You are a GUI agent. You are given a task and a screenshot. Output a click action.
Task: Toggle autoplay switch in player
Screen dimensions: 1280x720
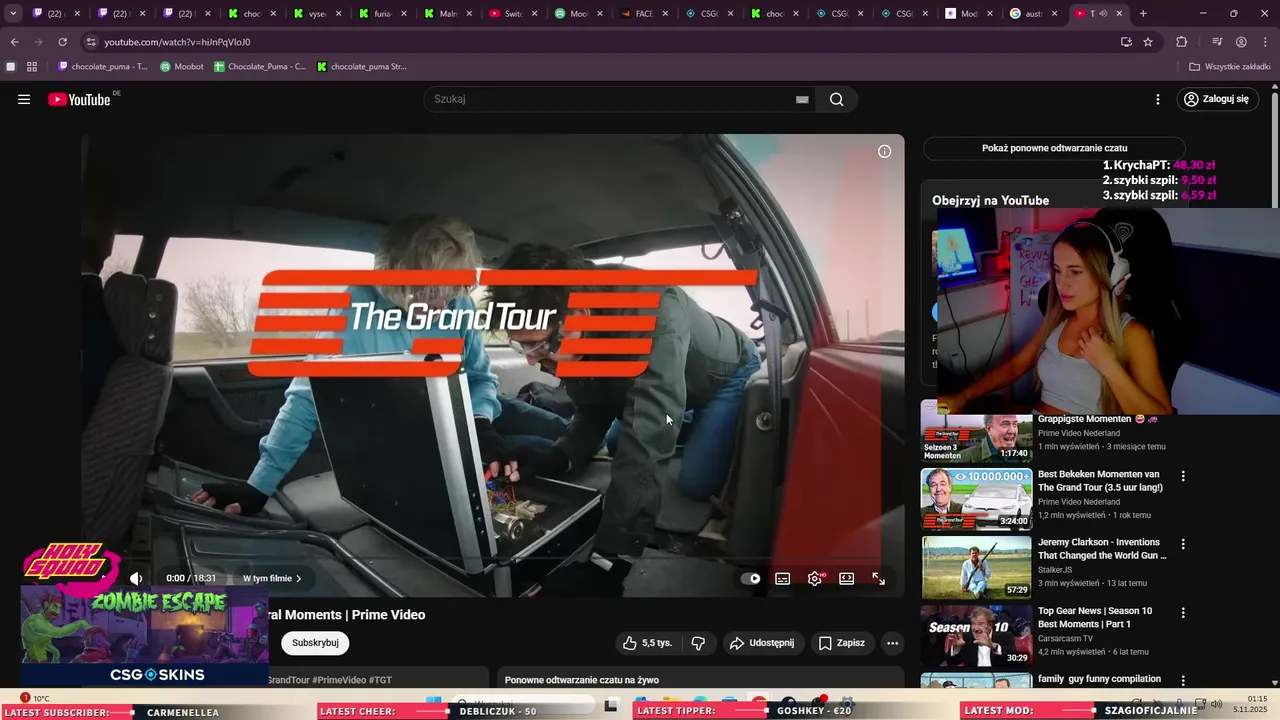tap(751, 578)
